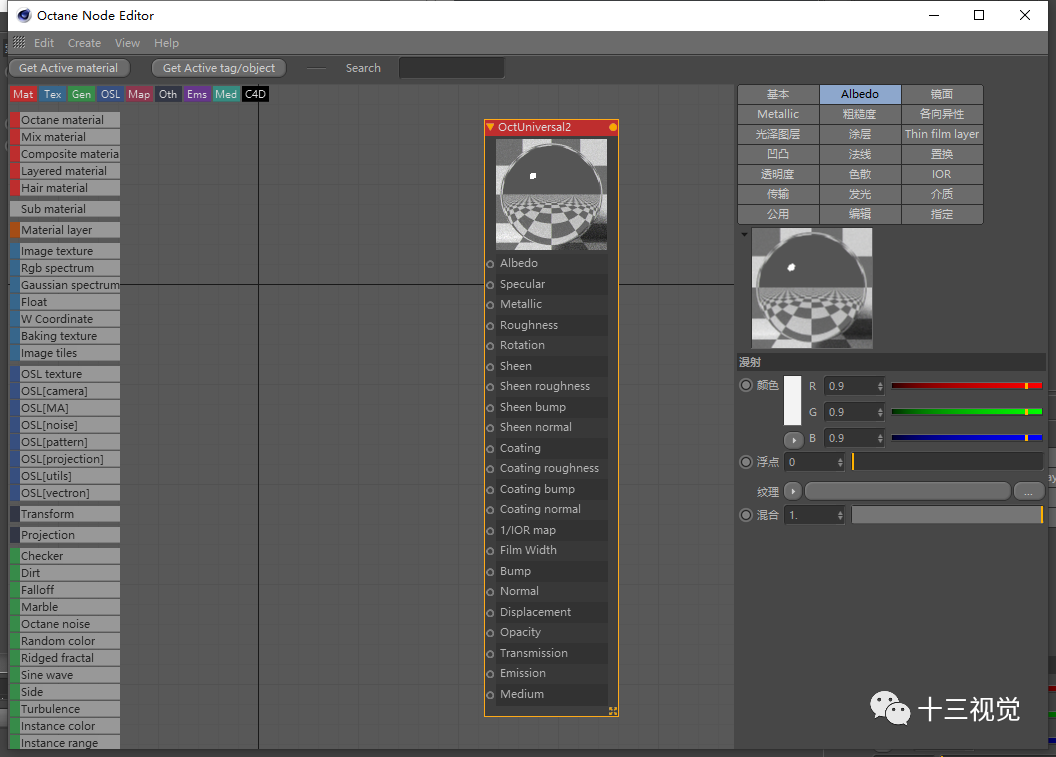Screen dimensions: 1056x757
Task: Click the resize handle icon at node's bottom corner
Action: [x=613, y=711]
